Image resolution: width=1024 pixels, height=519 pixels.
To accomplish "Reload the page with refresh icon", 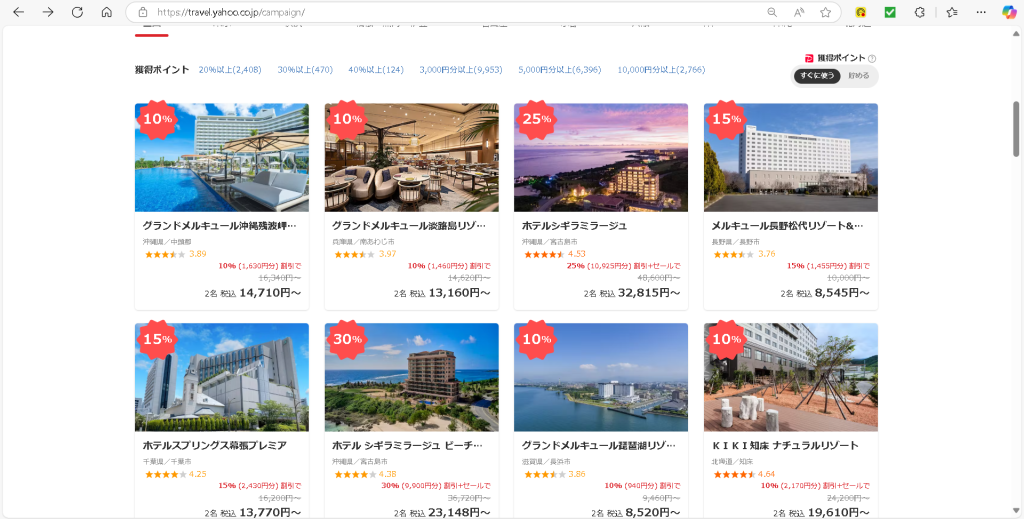I will (x=77, y=12).
